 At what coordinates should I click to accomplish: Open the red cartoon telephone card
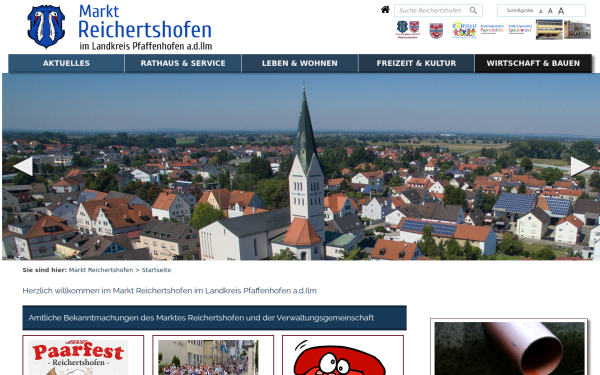(343, 355)
